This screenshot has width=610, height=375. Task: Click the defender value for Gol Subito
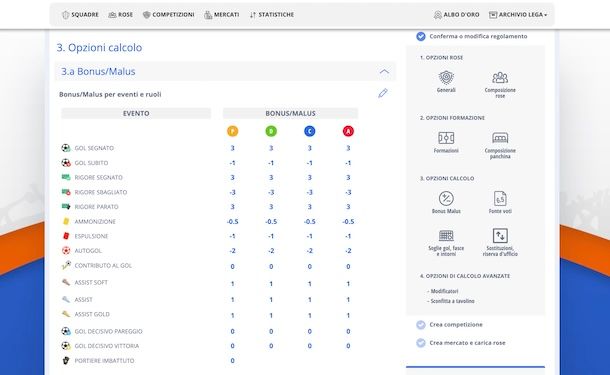point(271,163)
